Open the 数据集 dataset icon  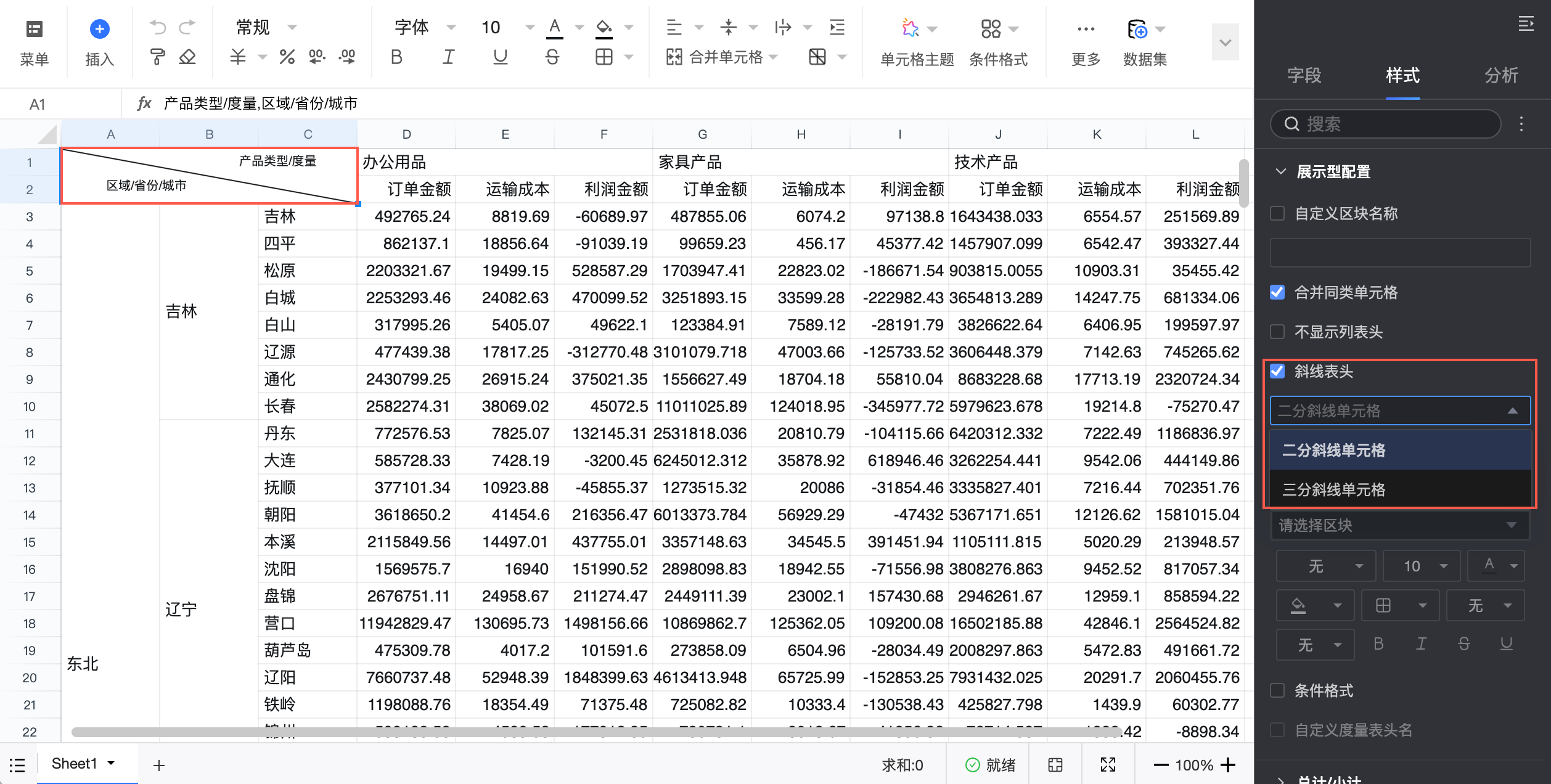(x=1137, y=29)
